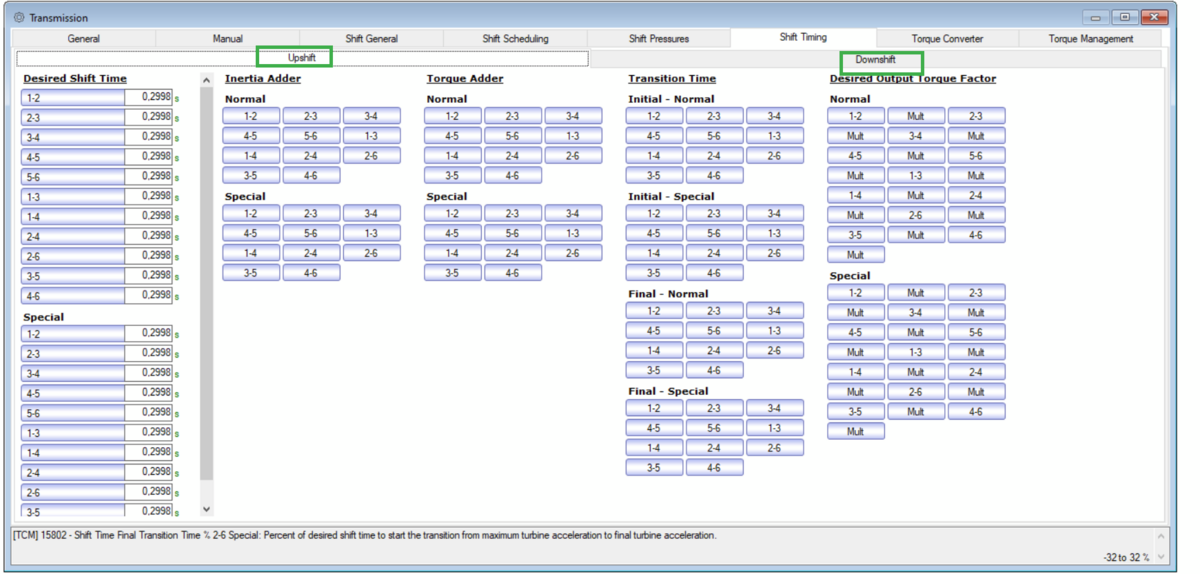Go to the Shift Scheduling tab
Image resolution: width=1200 pixels, height=574 pixels.
point(515,39)
